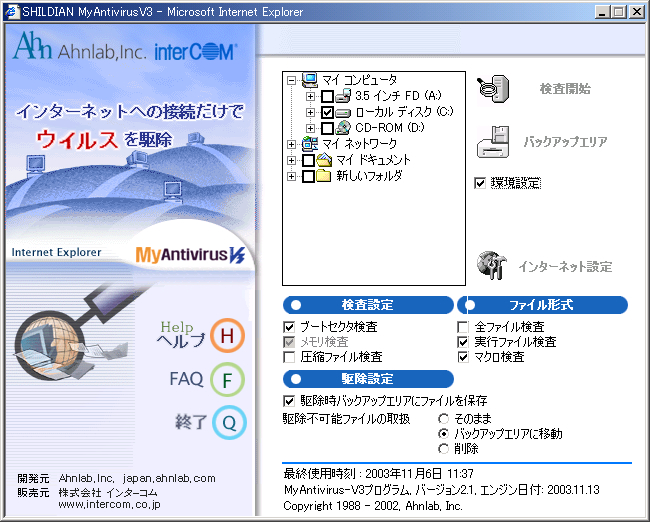Select バックアップエリアに移動 radio option
Image resolution: width=650 pixels, height=522 pixels.
tap(444, 434)
